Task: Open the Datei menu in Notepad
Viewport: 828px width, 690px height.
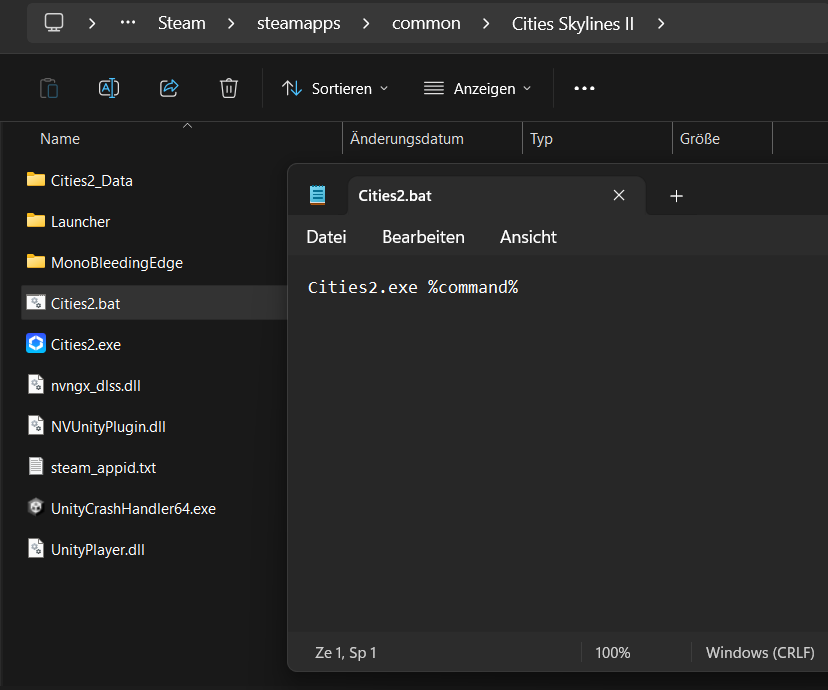Action: 326,237
